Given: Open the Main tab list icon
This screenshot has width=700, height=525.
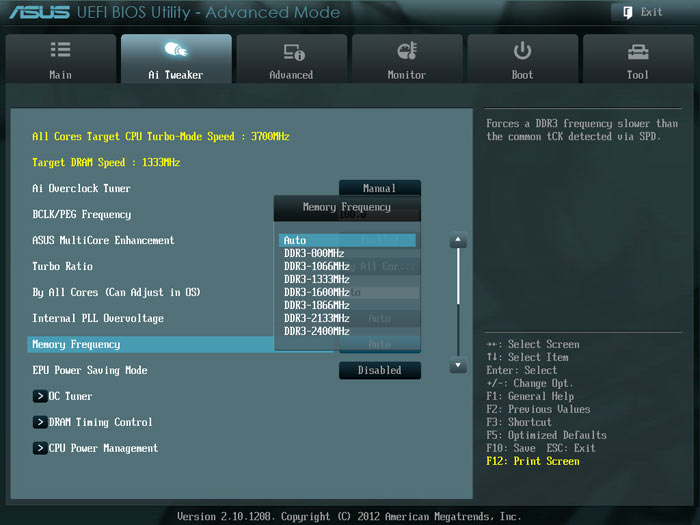Looking at the screenshot, I should coord(60,50).
